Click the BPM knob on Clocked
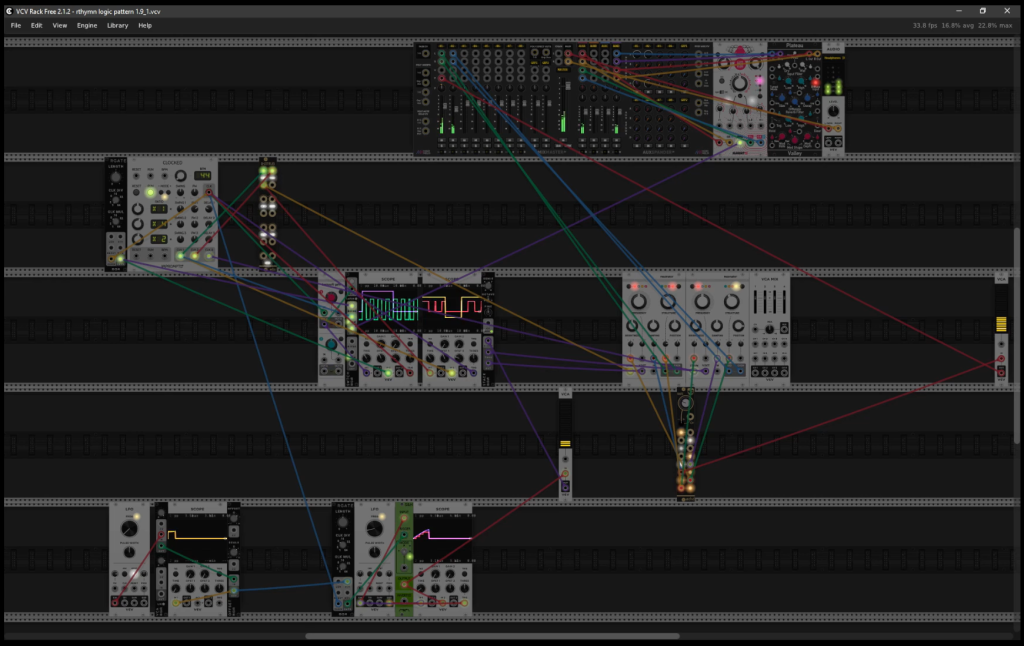Viewport: 1024px width, 646px height. [181, 176]
